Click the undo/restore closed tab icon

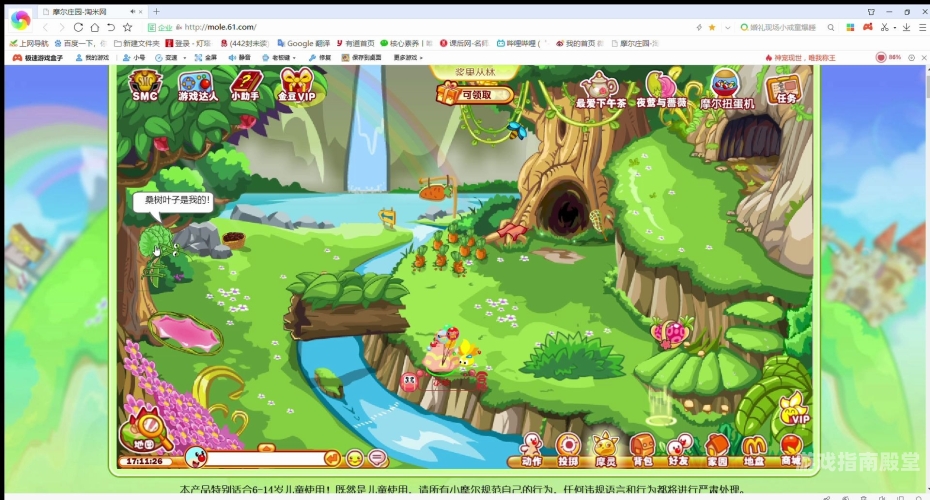(x=111, y=27)
